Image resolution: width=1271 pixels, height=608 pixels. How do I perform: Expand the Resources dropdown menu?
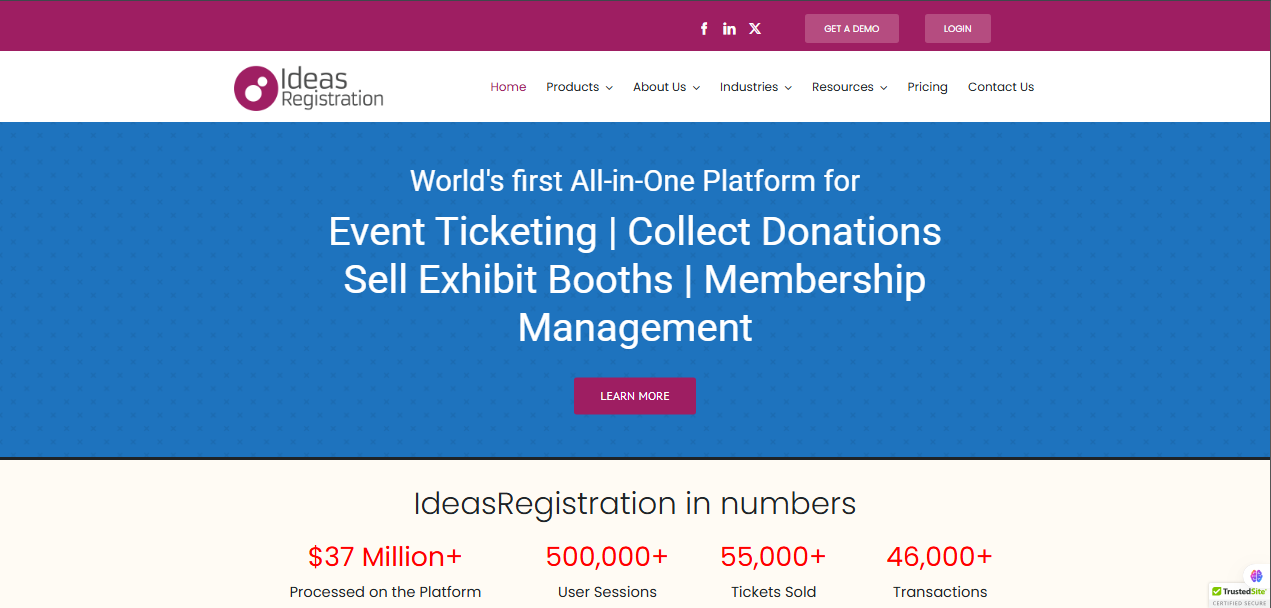[849, 87]
